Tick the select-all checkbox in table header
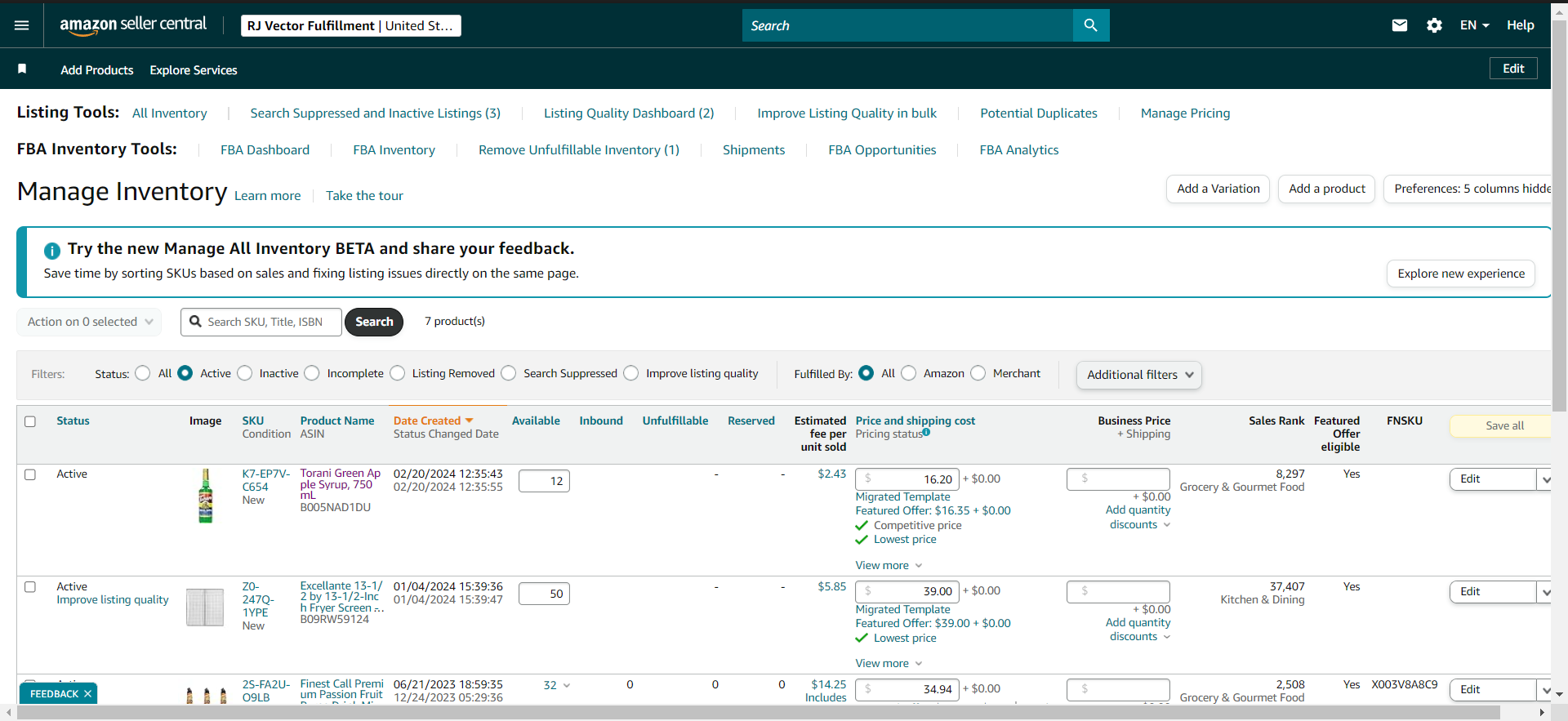 coord(30,421)
